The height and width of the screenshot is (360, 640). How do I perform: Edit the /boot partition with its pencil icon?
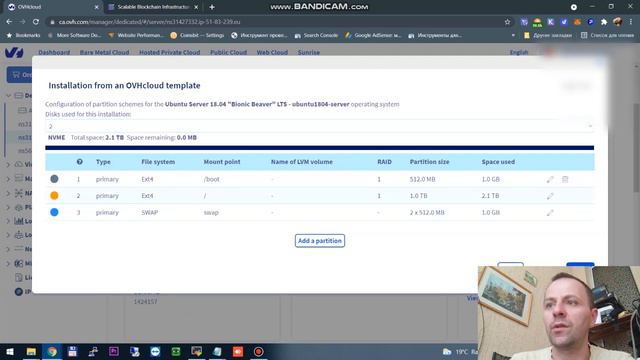pos(550,179)
